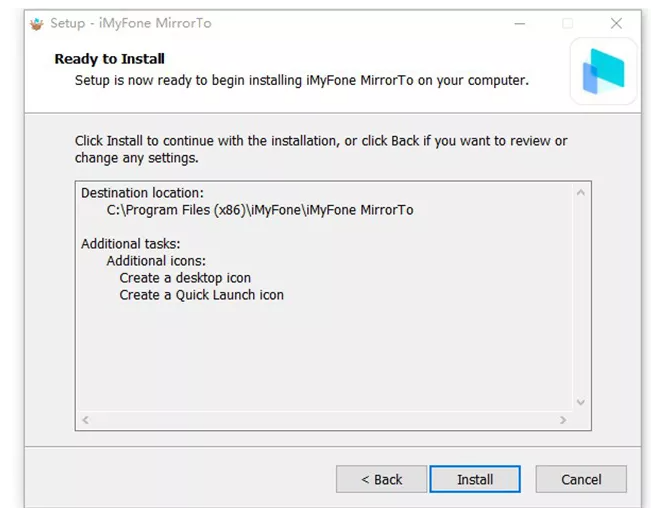The width and height of the screenshot is (651, 515).
Task: Click the installation path line C:\Program Files (x86)
Action: (260, 210)
